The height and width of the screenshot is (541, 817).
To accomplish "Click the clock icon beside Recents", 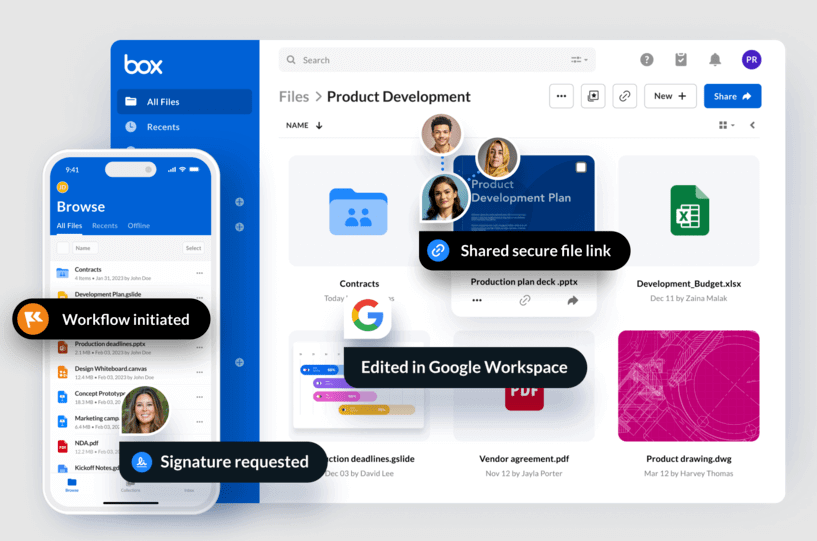I will pyautogui.click(x=131, y=127).
